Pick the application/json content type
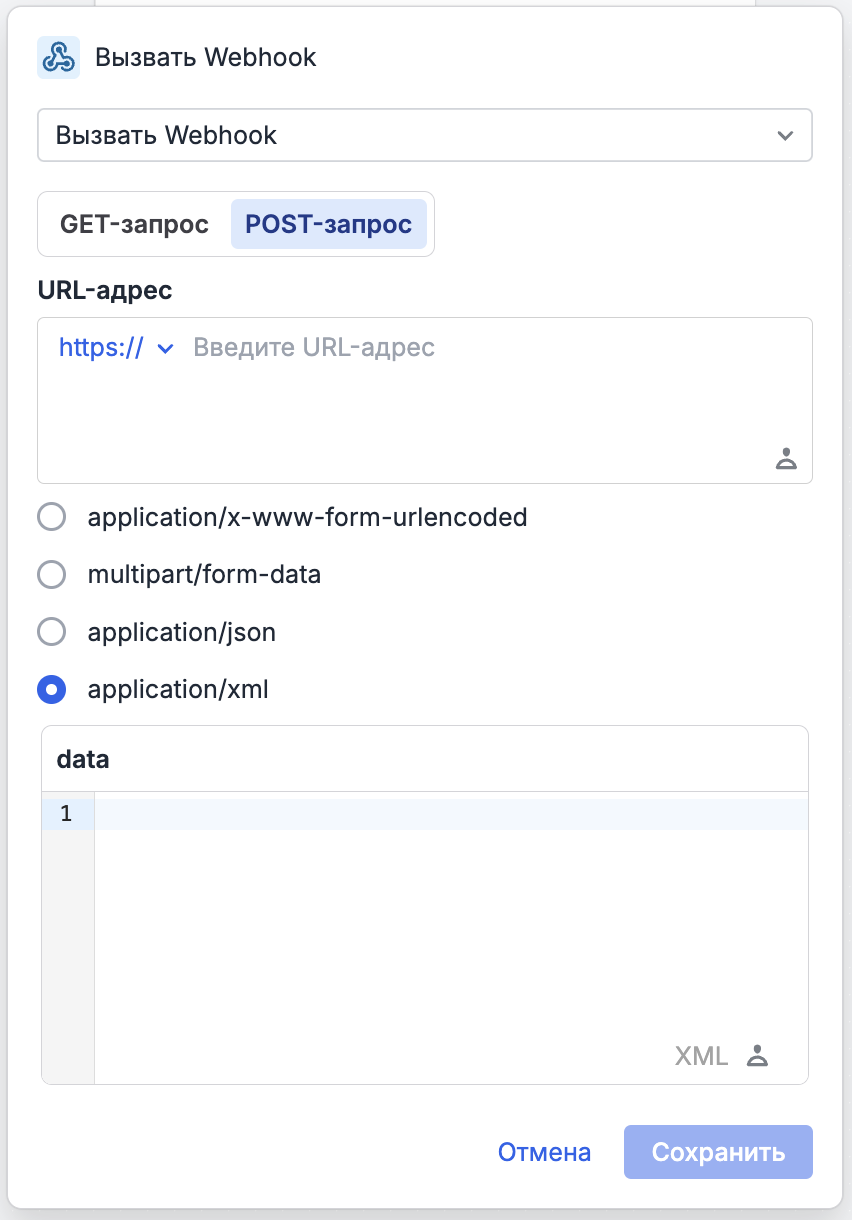The height and width of the screenshot is (1220, 852). [x=51, y=632]
